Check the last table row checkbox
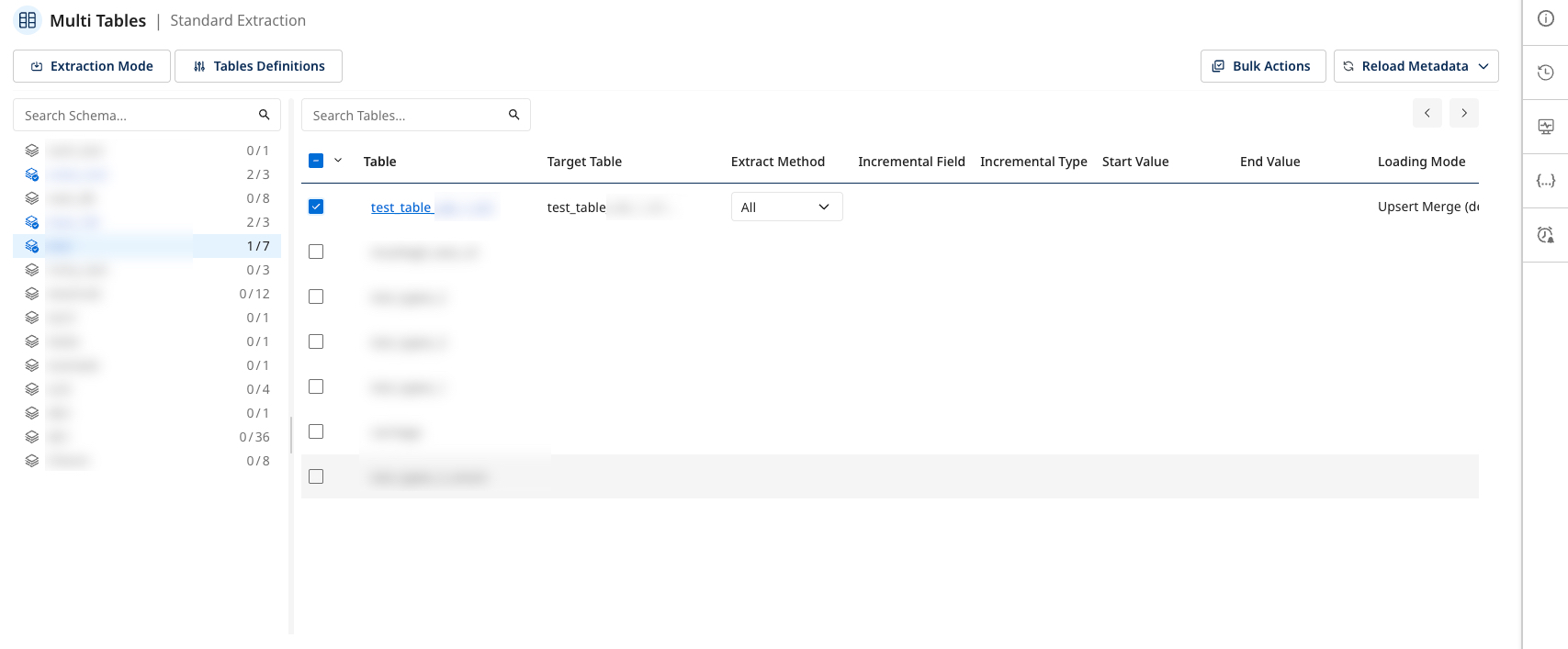The height and width of the screenshot is (649, 1568). [x=316, y=476]
